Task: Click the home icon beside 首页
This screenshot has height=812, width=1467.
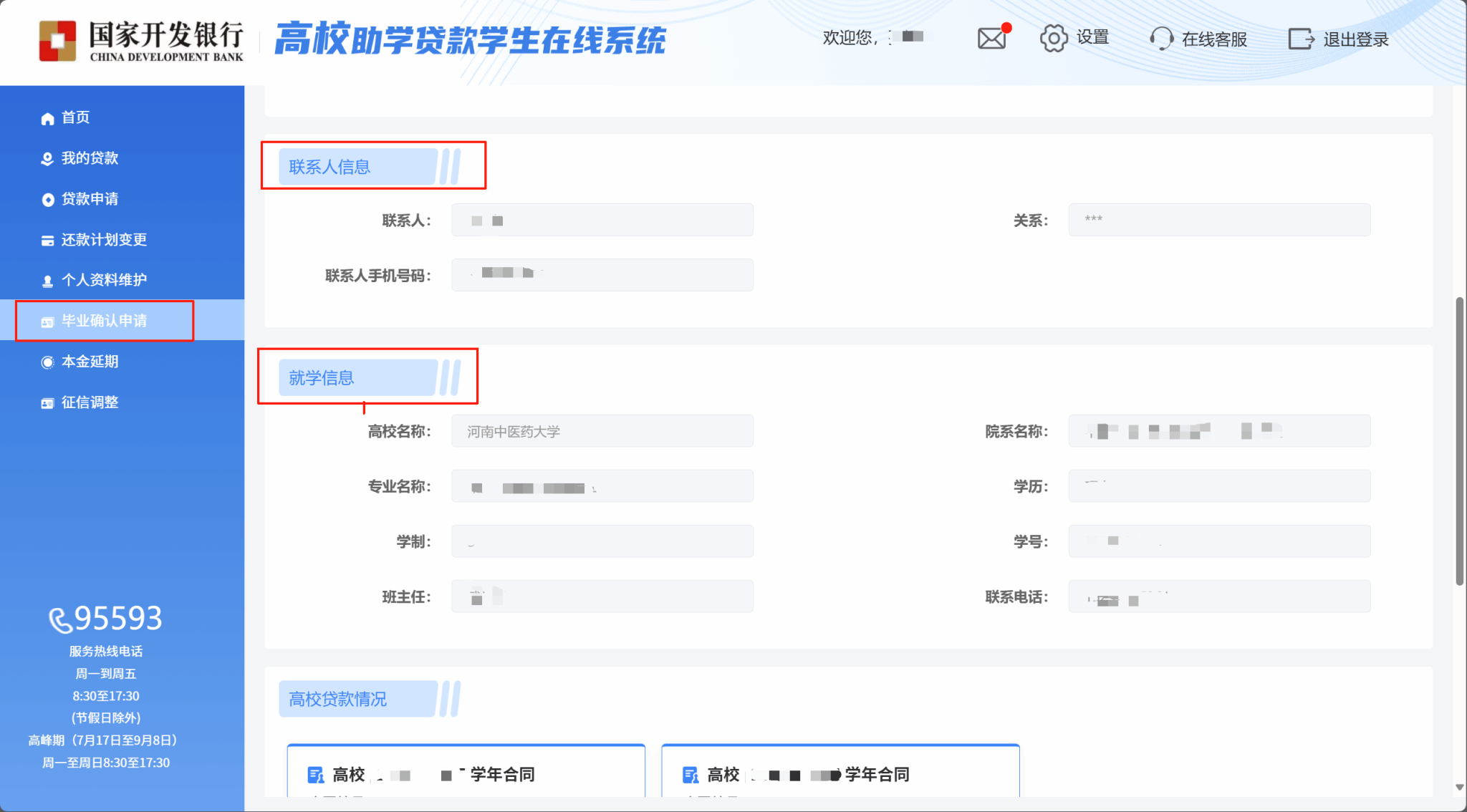Action: [47, 118]
